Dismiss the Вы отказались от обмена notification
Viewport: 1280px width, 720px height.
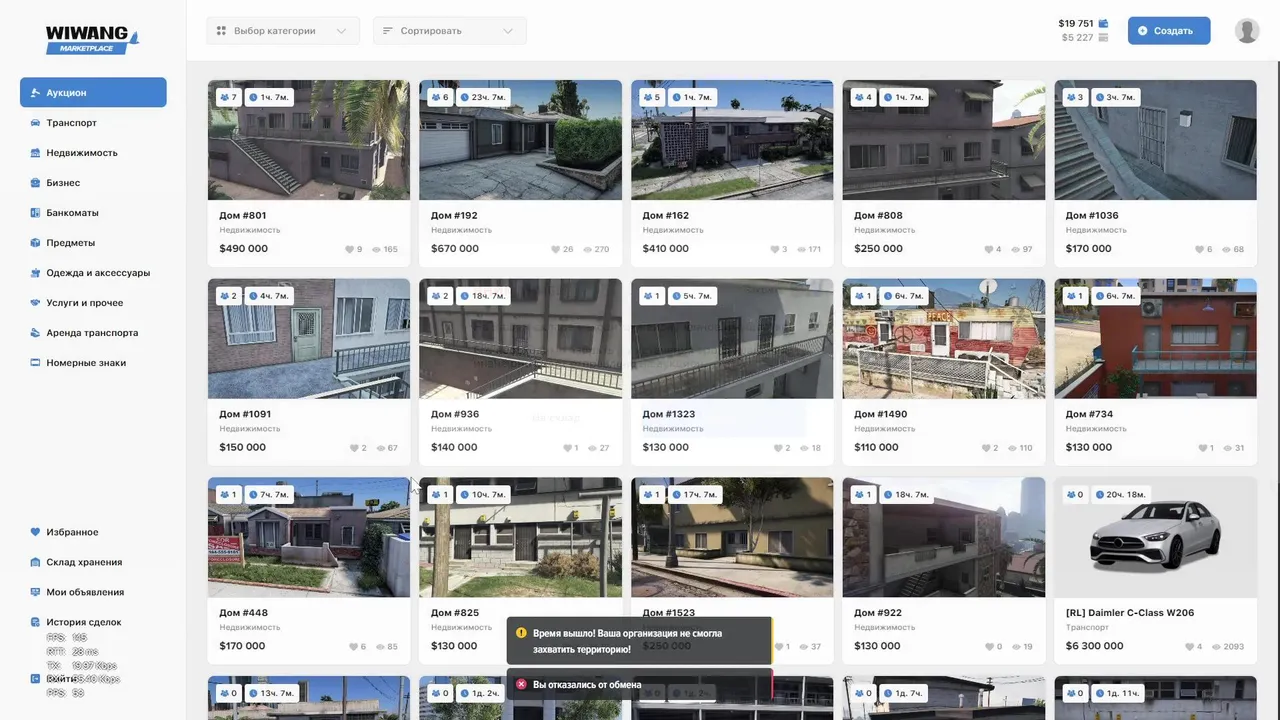[640, 685]
